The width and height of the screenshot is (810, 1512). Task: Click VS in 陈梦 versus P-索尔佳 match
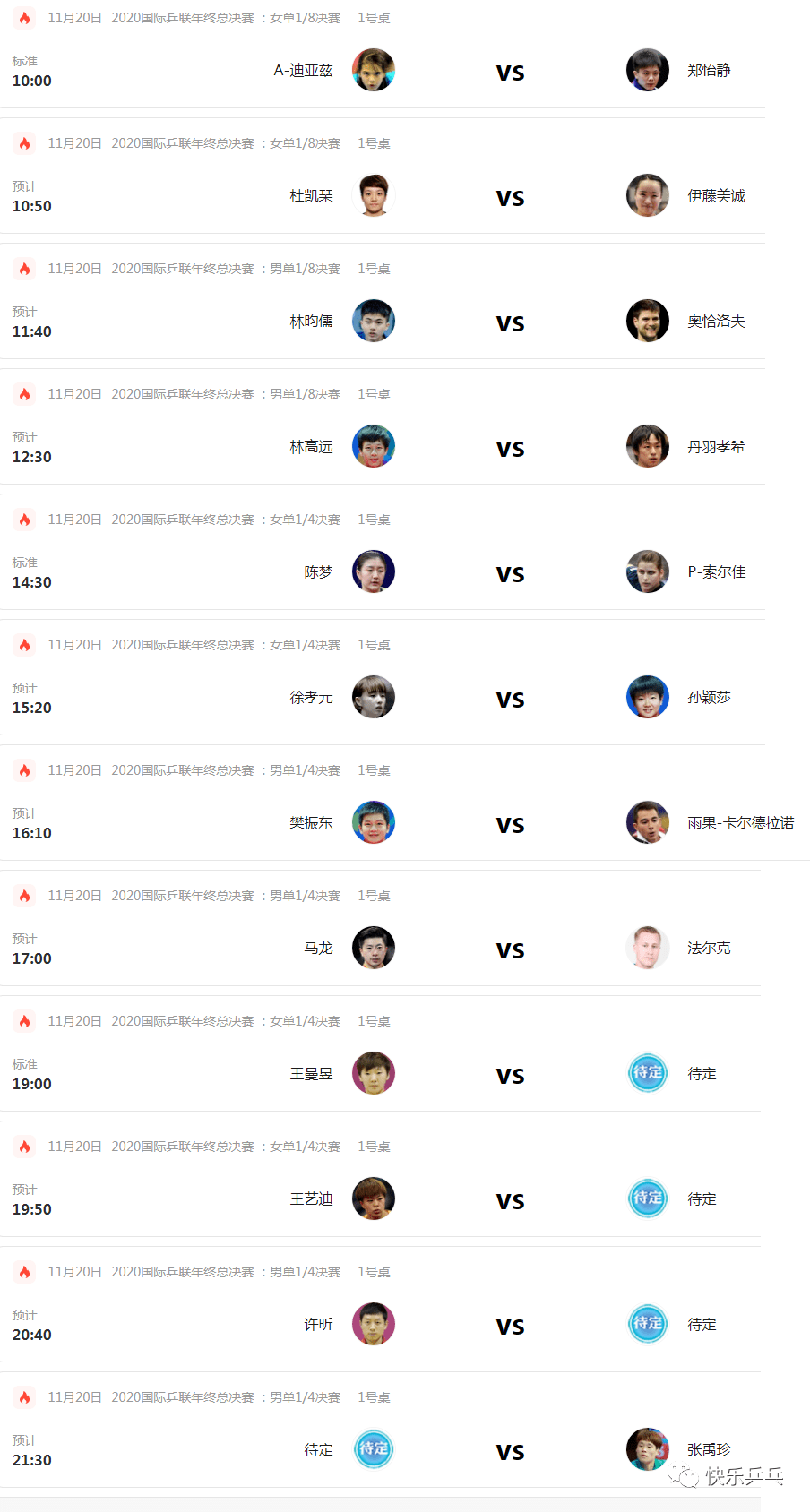[x=511, y=574]
